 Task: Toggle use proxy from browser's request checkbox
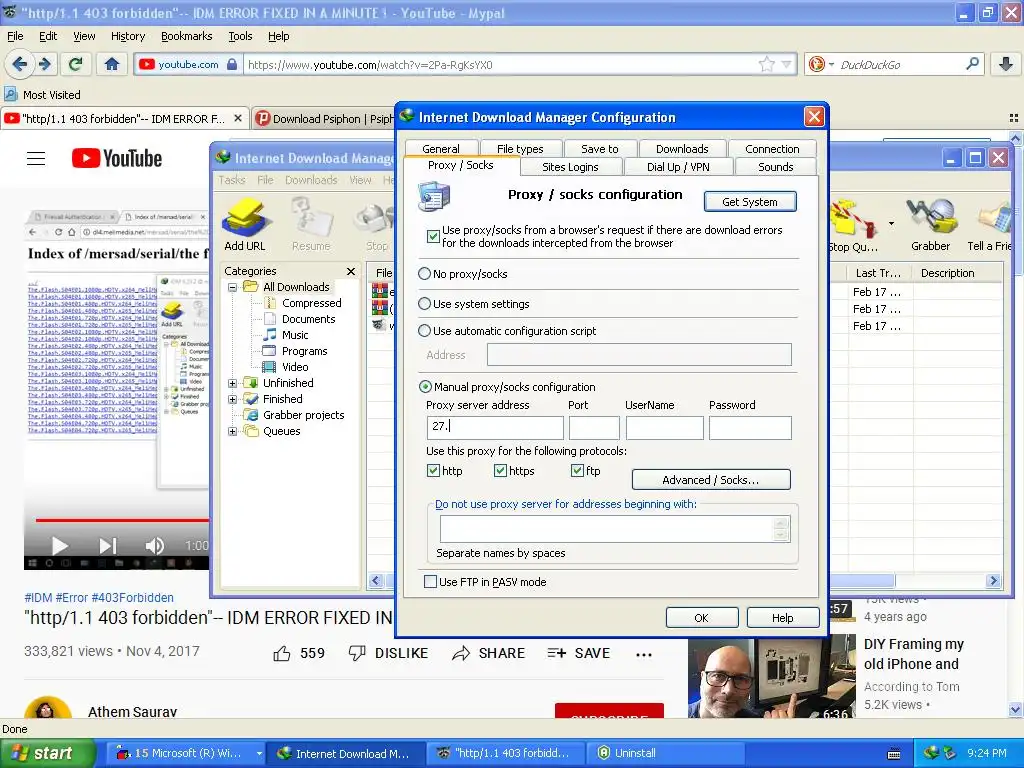(x=433, y=236)
